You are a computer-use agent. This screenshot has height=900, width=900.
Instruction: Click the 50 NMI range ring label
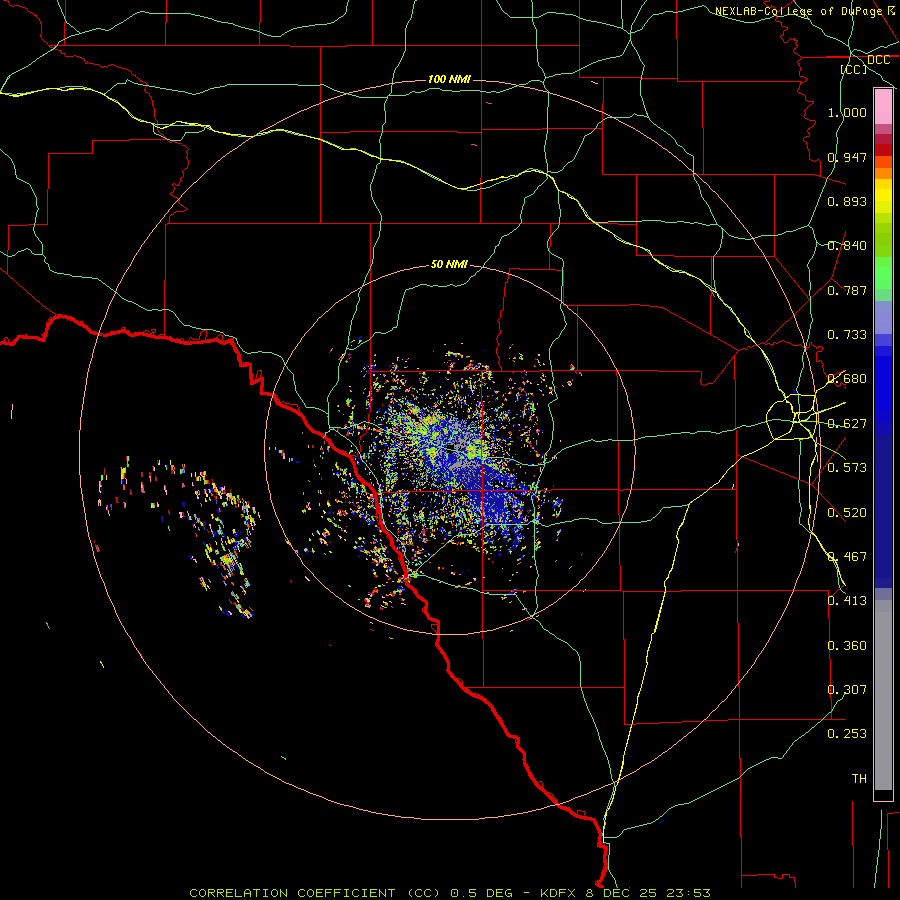[449, 264]
